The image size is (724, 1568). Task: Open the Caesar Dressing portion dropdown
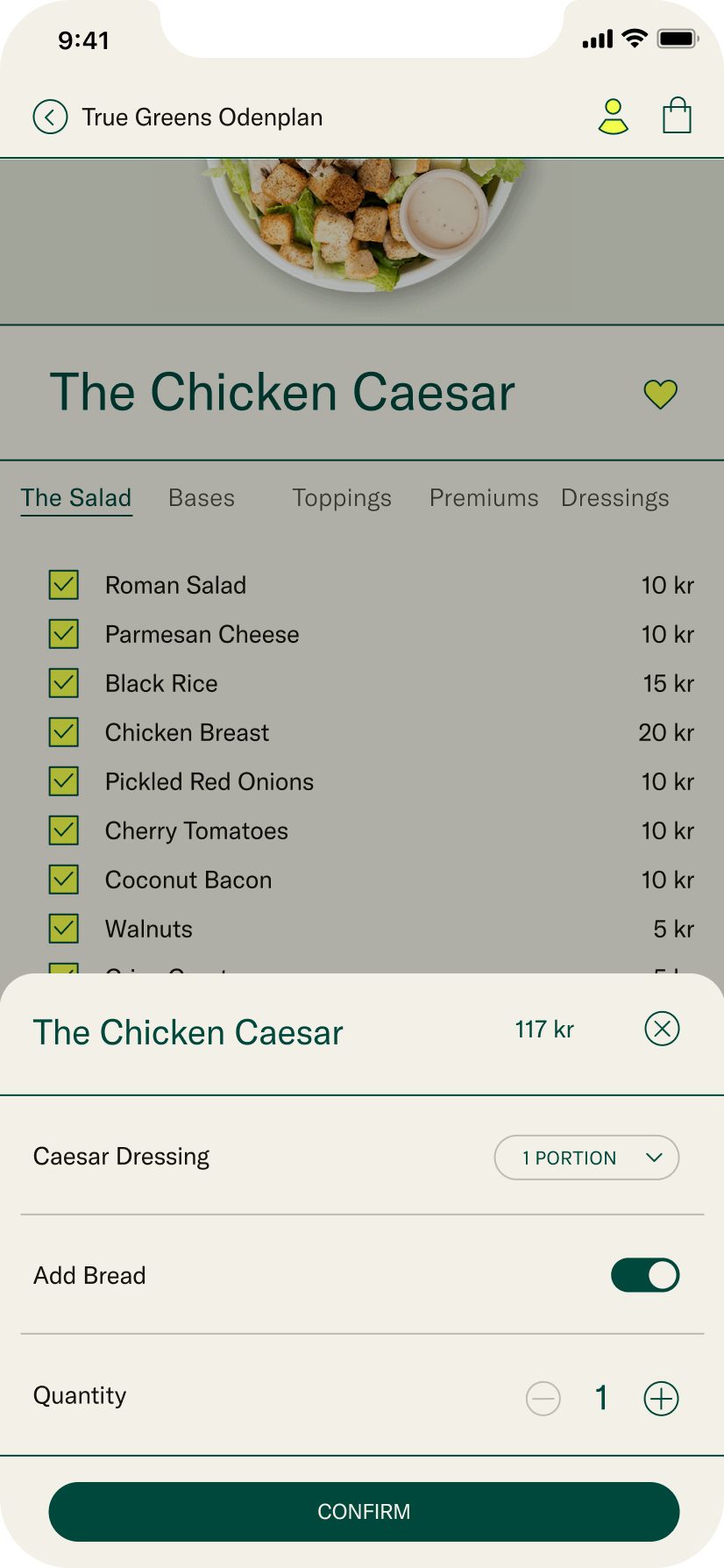click(x=586, y=1158)
